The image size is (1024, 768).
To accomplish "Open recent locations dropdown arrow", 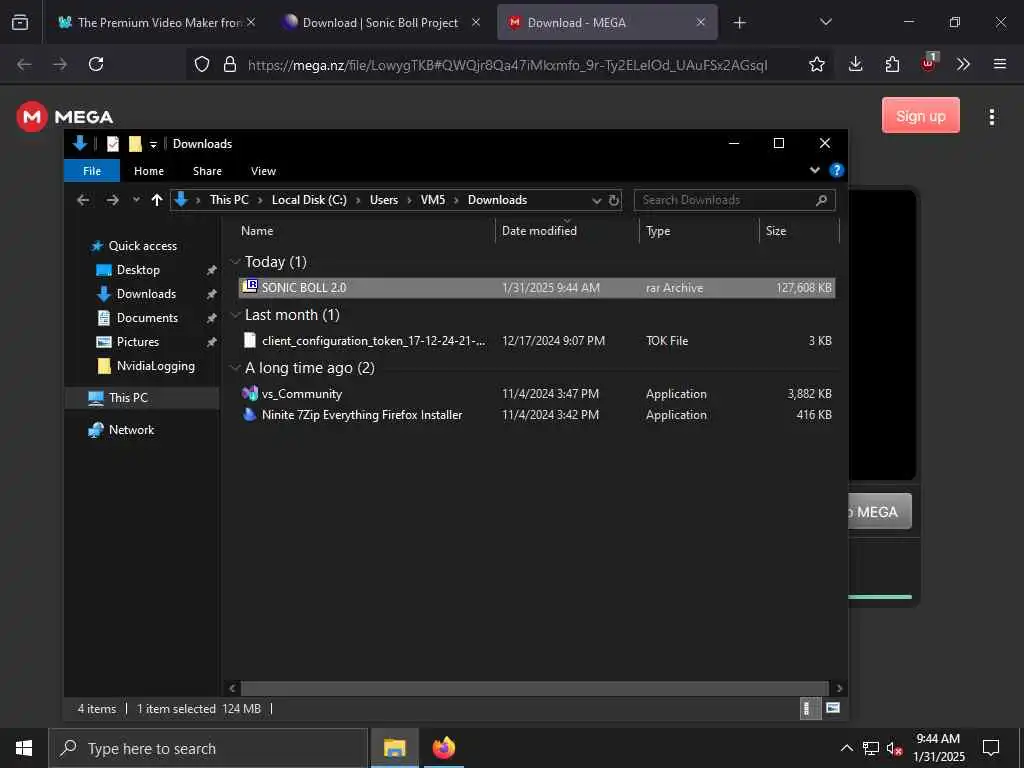I will click(136, 200).
